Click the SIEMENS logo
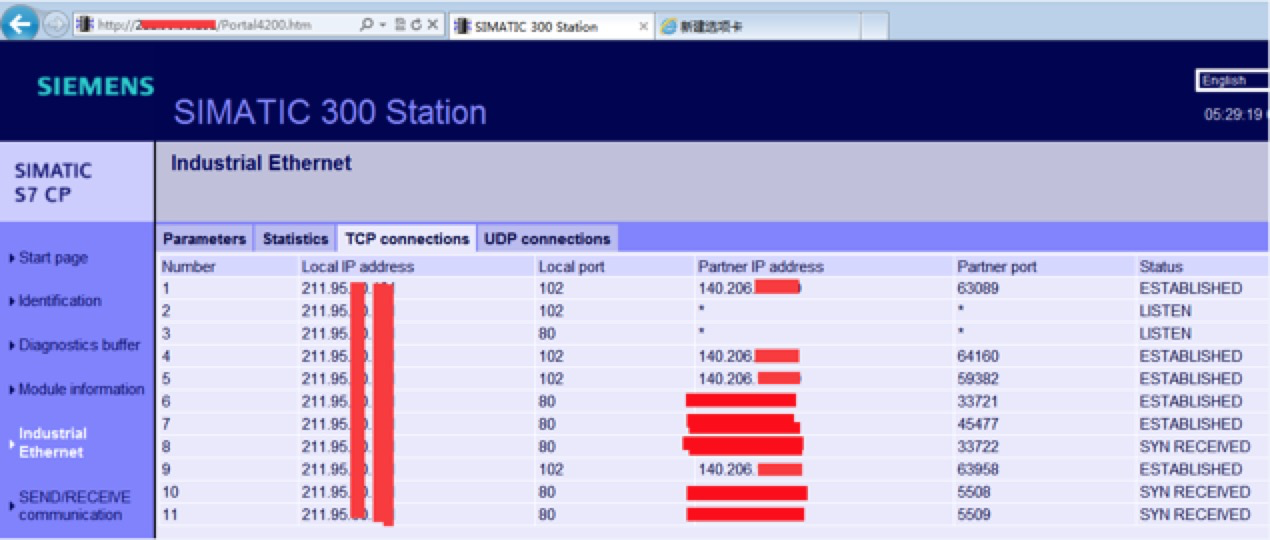The height and width of the screenshot is (540, 1270). (x=96, y=87)
